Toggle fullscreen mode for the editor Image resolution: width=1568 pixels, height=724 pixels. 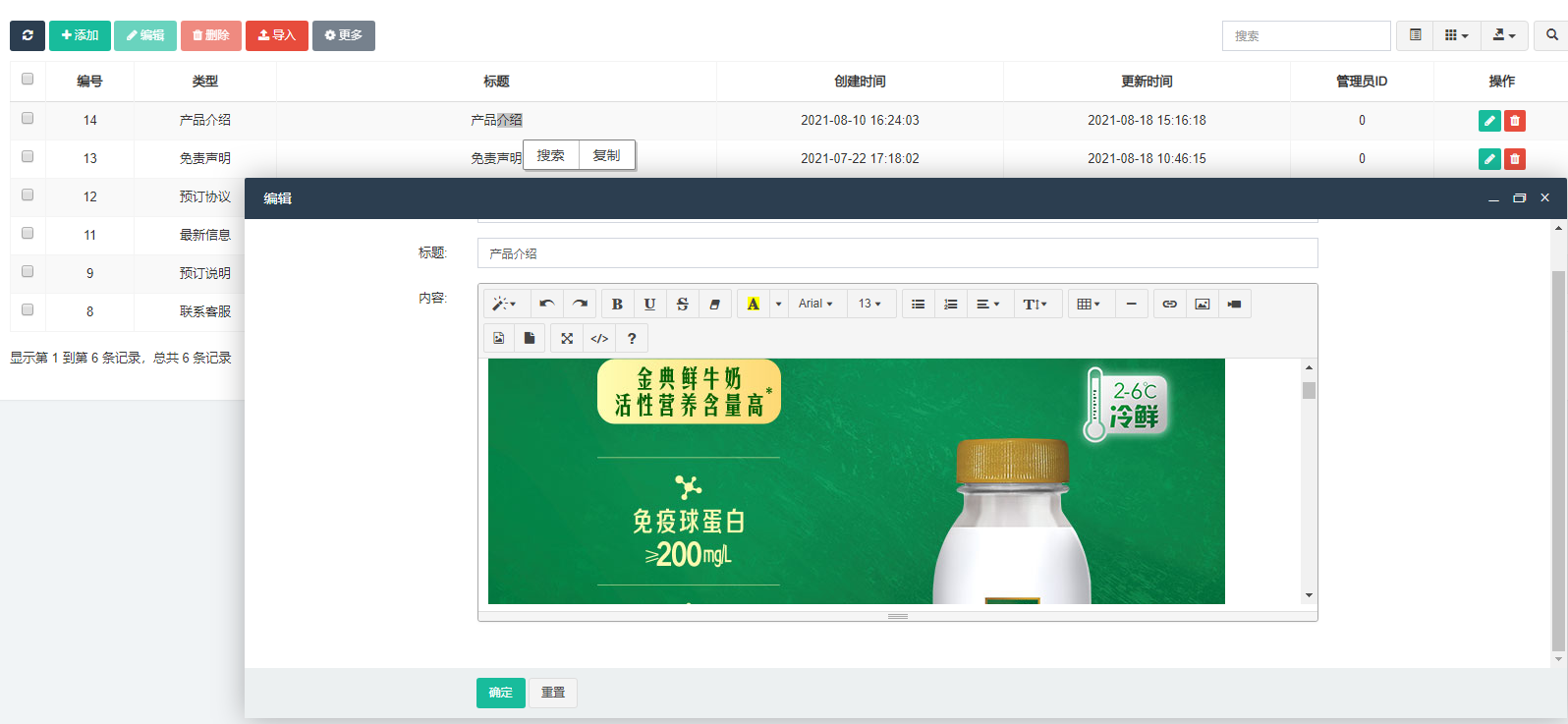pyautogui.click(x=567, y=339)
